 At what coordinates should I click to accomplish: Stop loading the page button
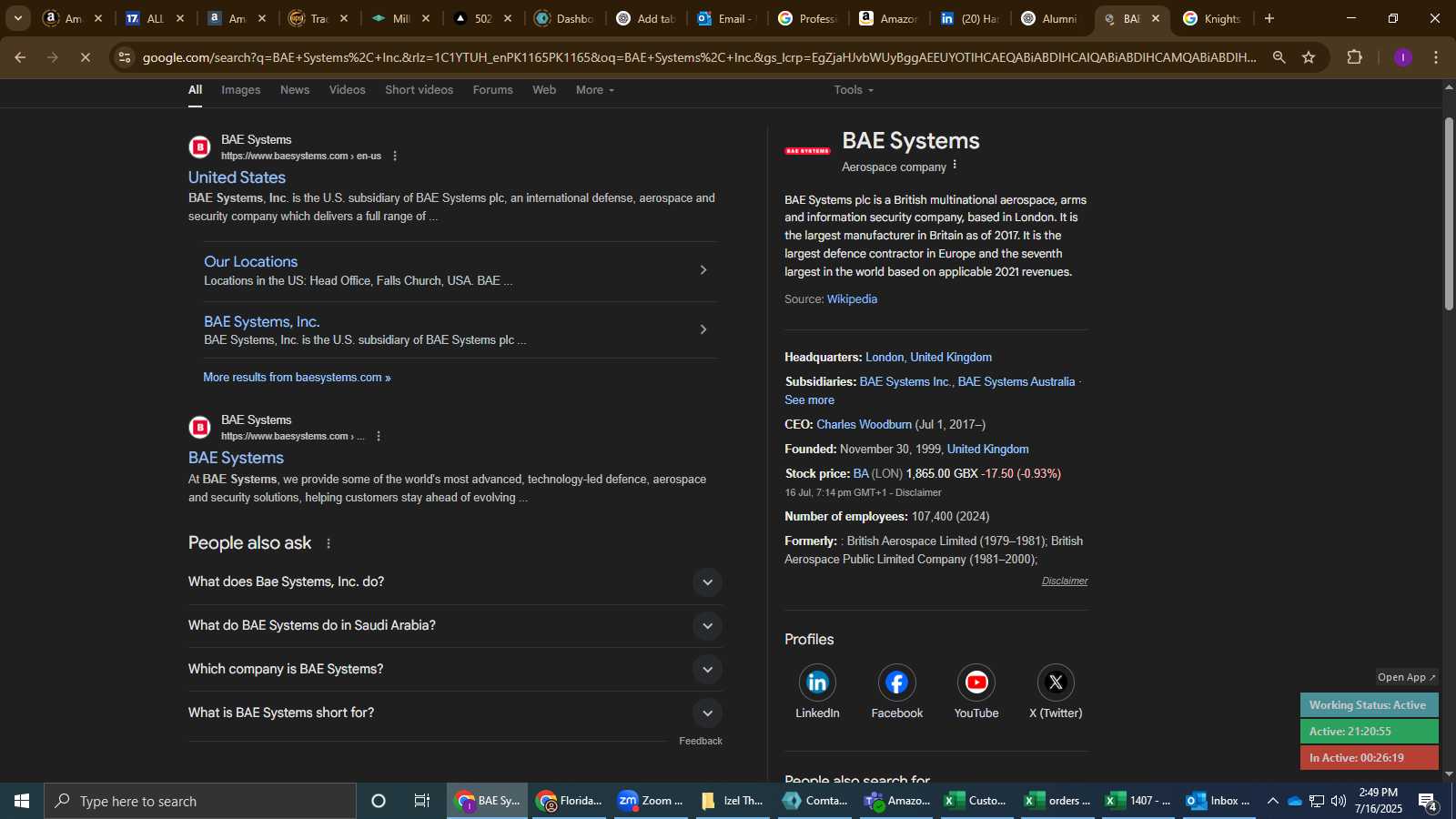tap(85, 57)
